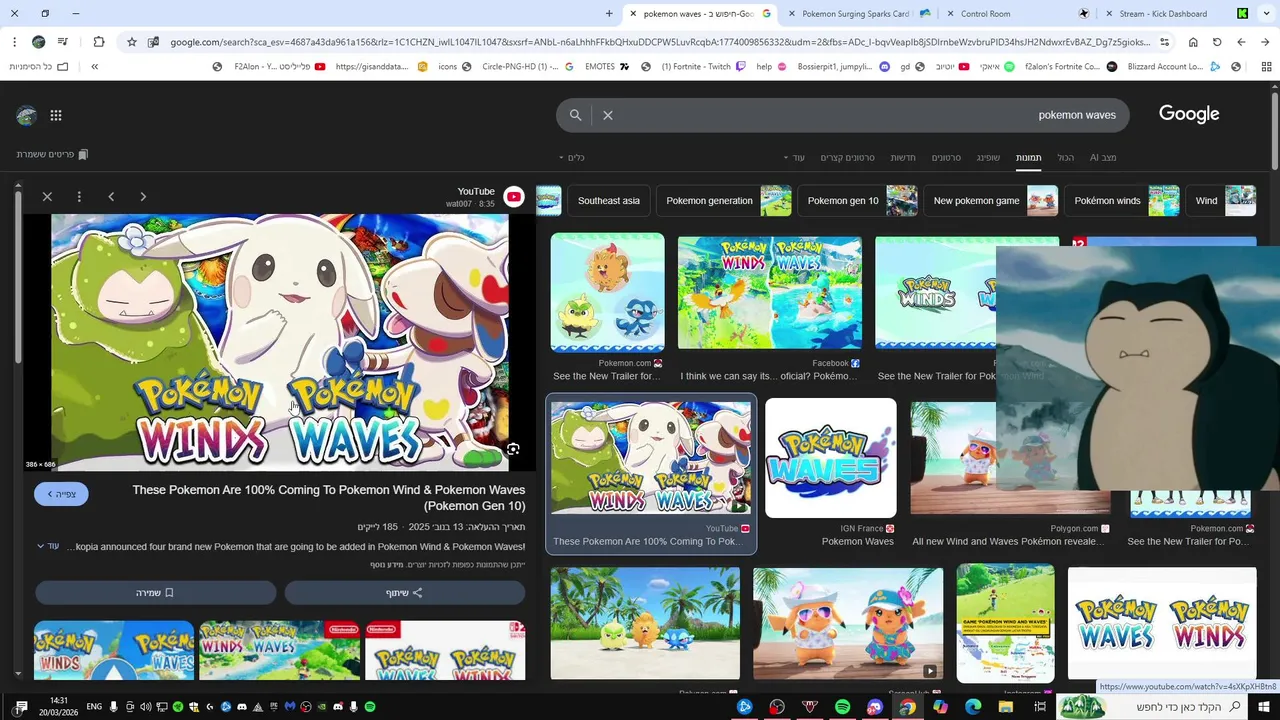Click the צפייה (Visit) button
The width and height of the screenshot is (1280, 720).
61,494
